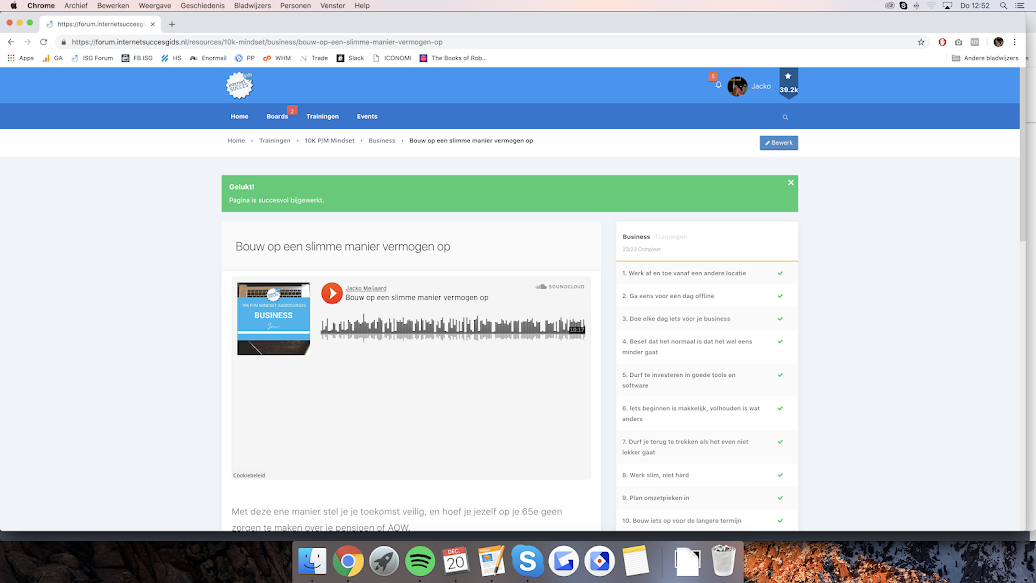Open the Trainingen navigation item
This screenshot has height=583, width=1036.
pos(322,117)
